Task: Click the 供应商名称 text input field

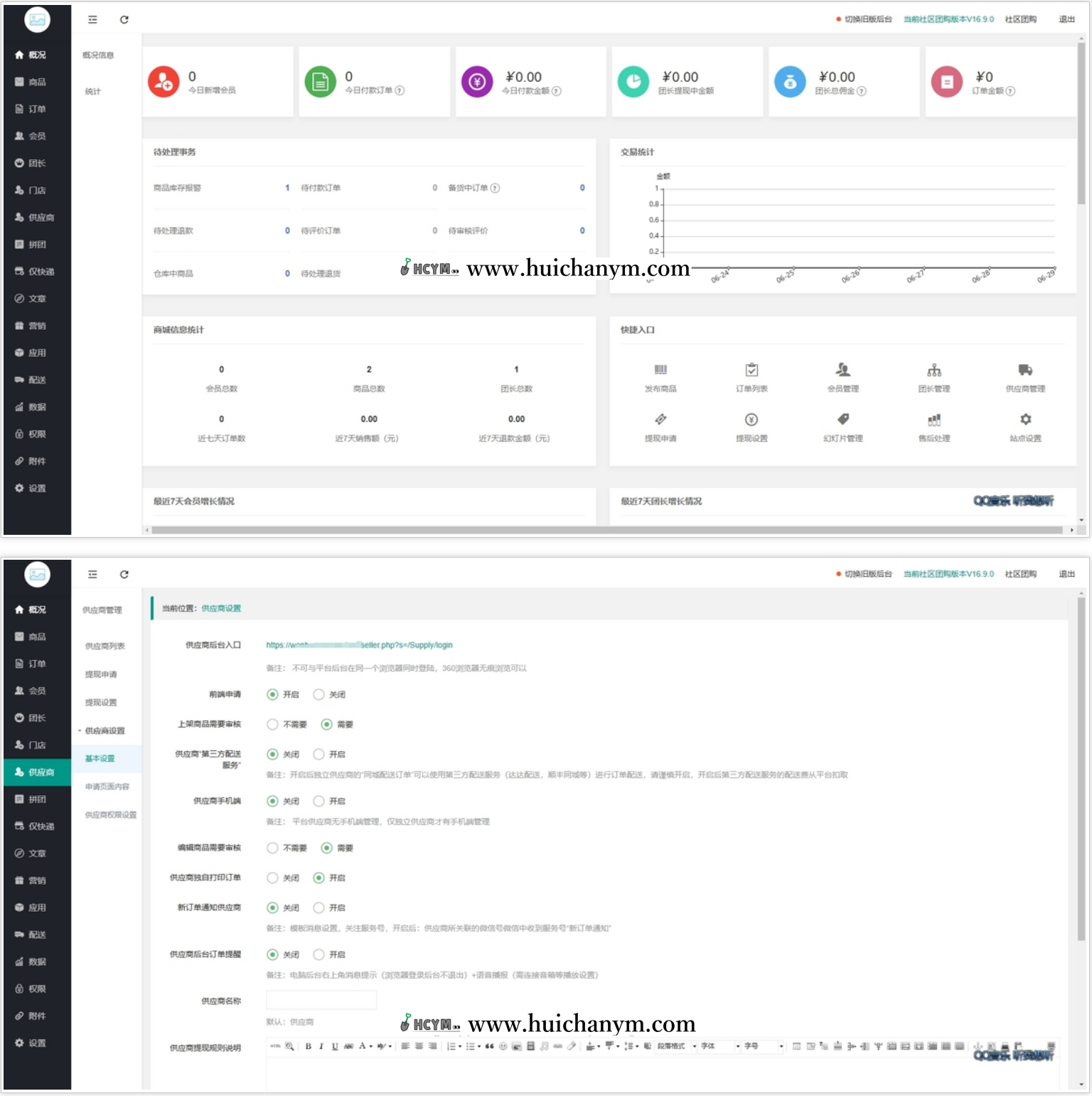Action: (321, 1001)
